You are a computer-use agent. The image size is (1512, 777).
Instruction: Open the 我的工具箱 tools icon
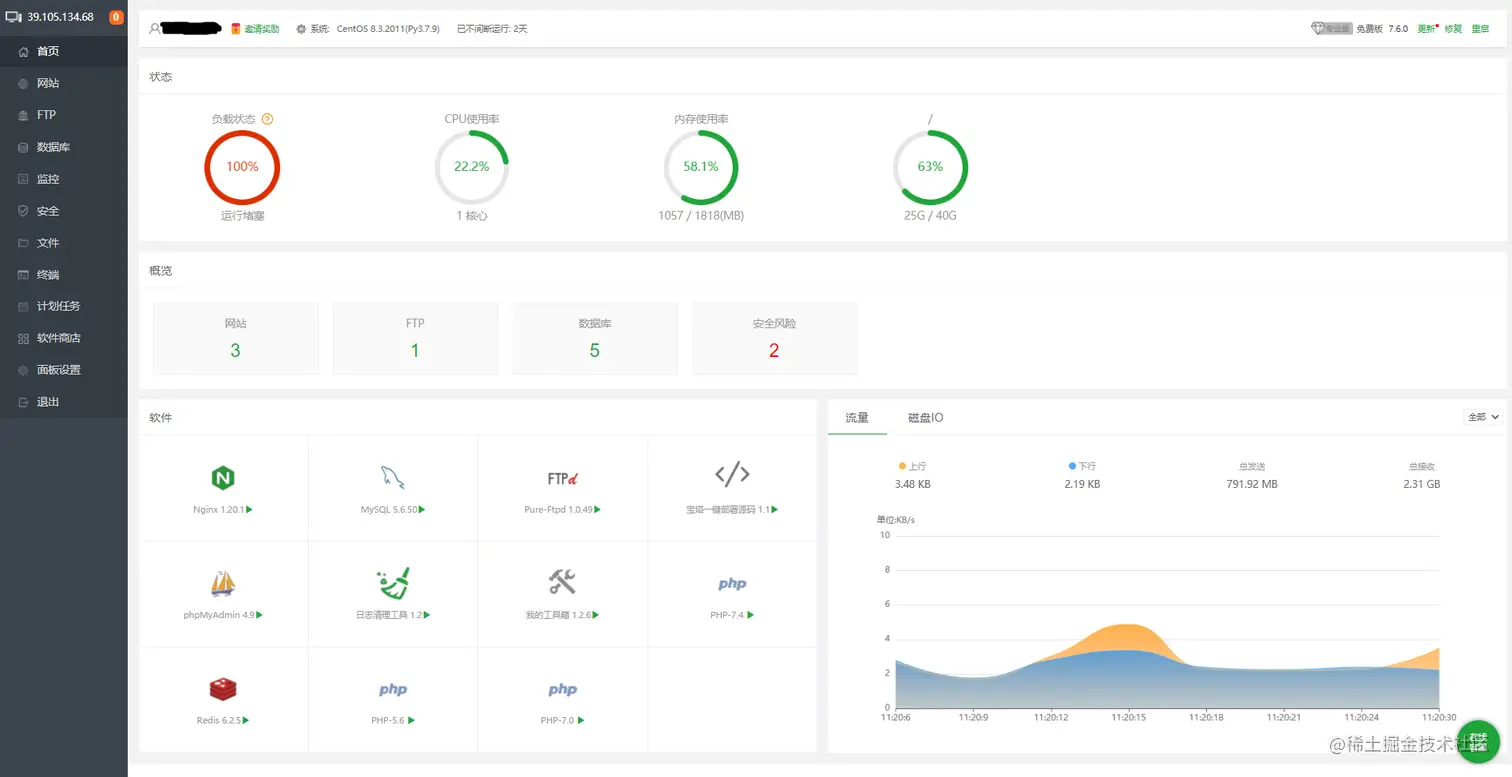(x=562, y=581)
